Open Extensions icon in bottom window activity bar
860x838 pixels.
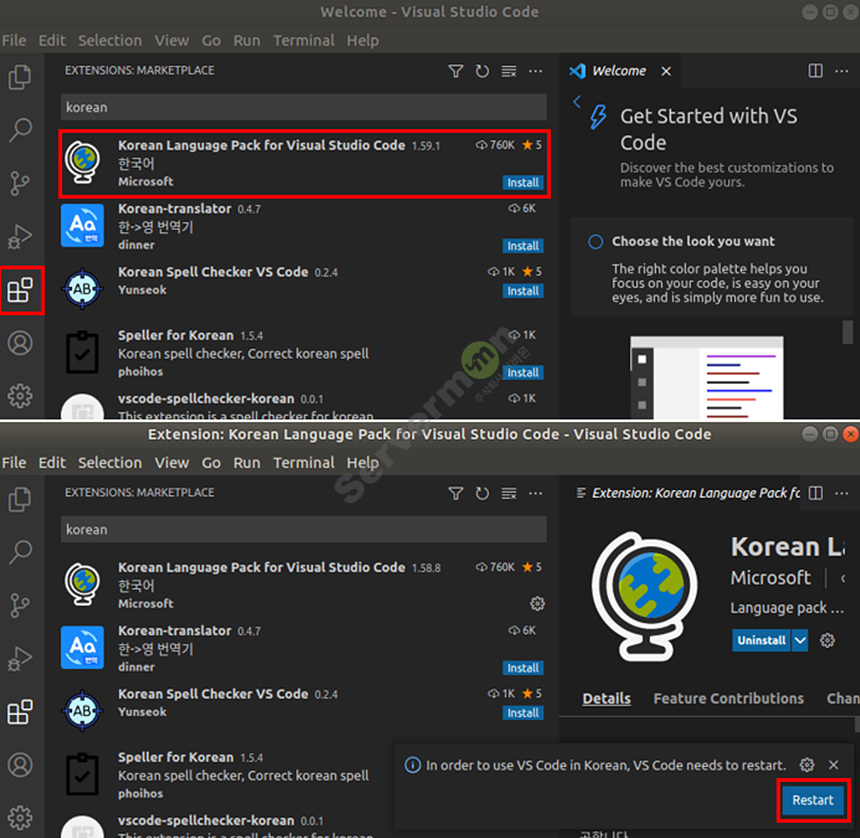click(20, 712)
